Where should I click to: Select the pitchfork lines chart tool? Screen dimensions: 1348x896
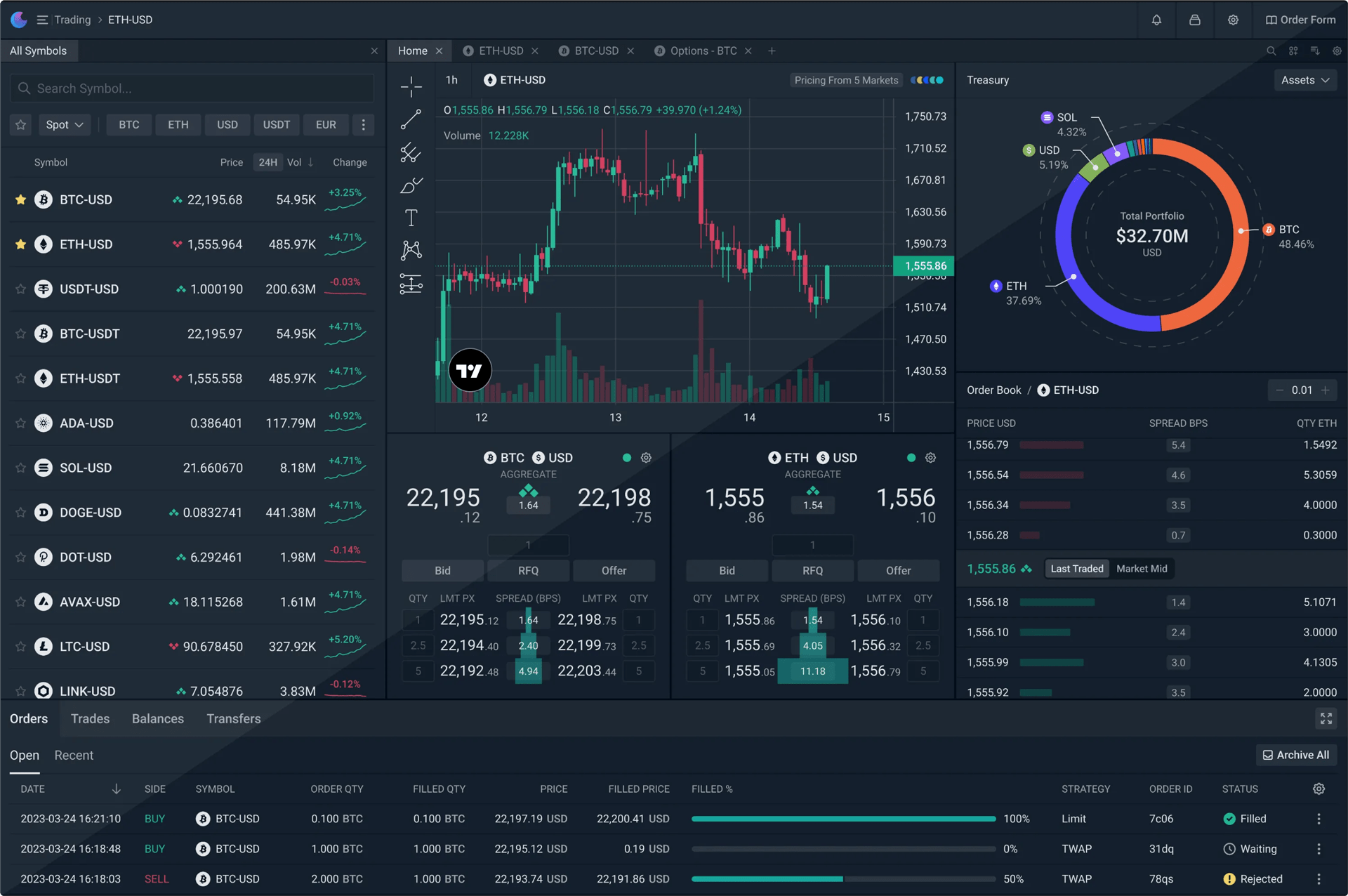point(411,152)
